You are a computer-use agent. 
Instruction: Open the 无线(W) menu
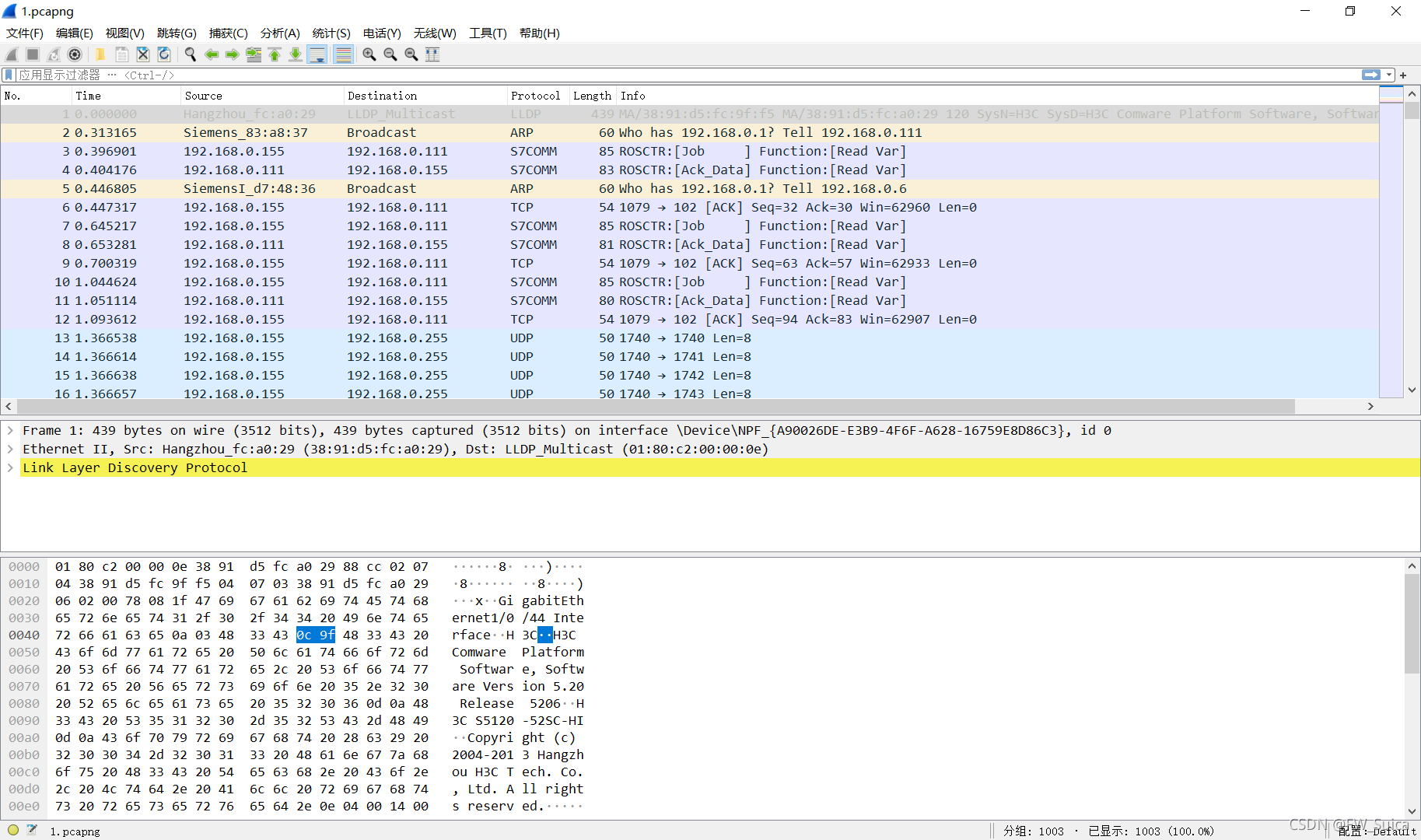coord(435,33)
